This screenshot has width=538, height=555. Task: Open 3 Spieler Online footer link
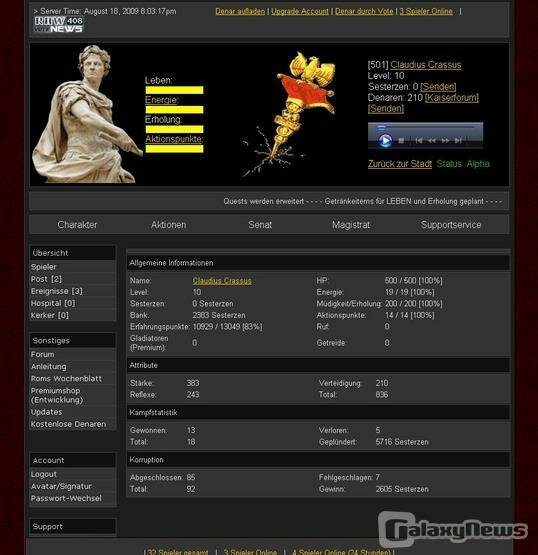click(x=250, y=551)
